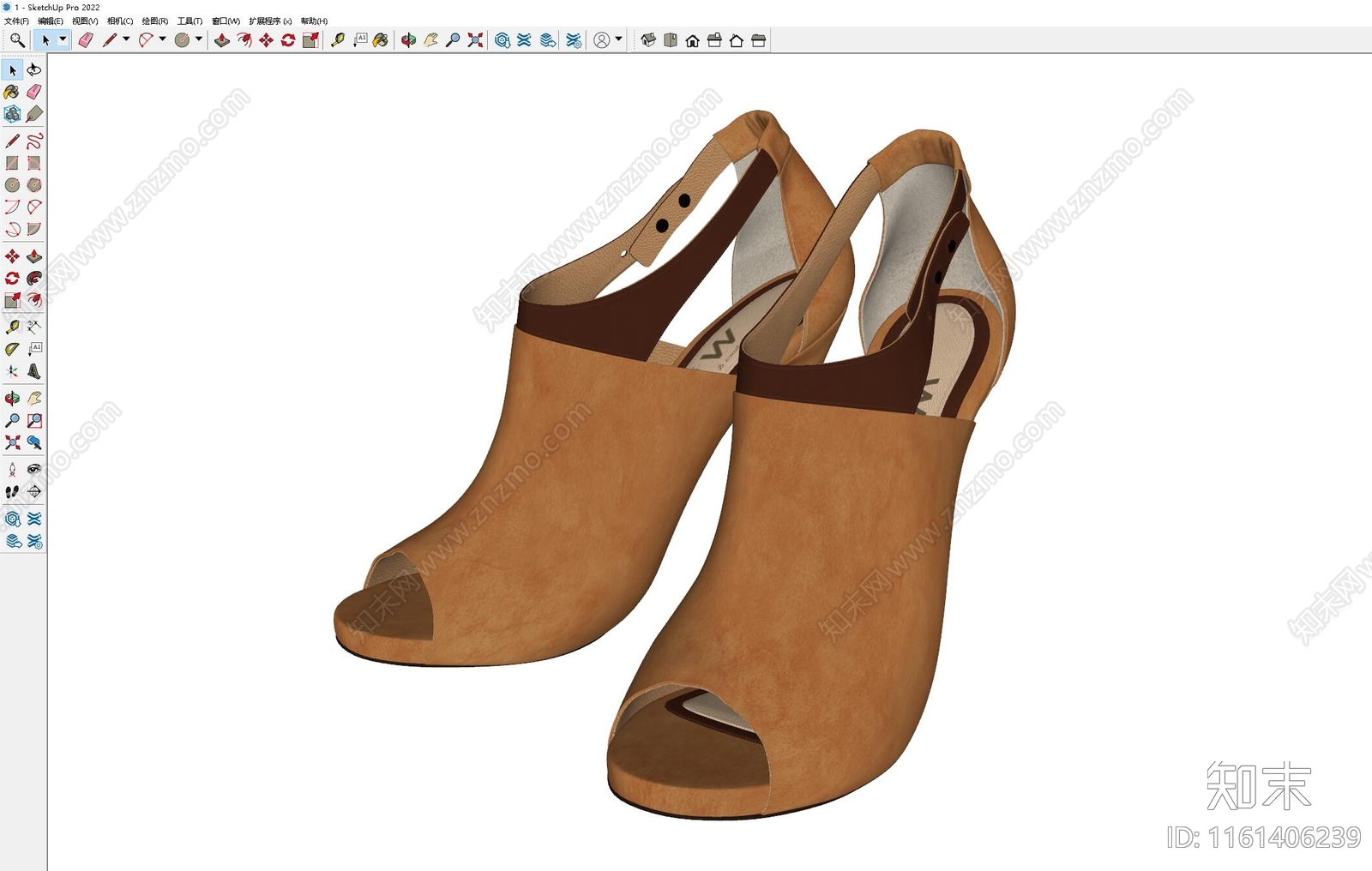Open the 帮助(H) menu
Viewport: 1372px width, 871px height.
(x=315, y=21)
